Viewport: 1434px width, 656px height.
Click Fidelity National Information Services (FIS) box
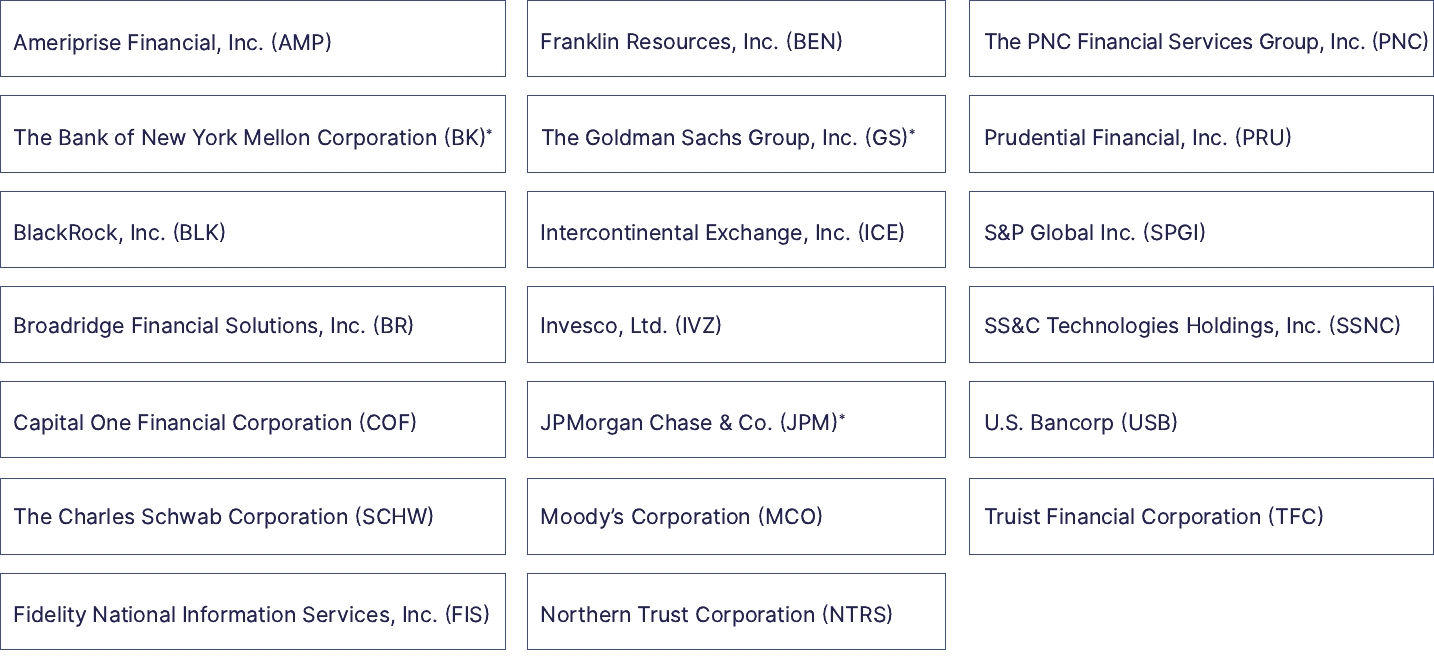click(252, 613)
